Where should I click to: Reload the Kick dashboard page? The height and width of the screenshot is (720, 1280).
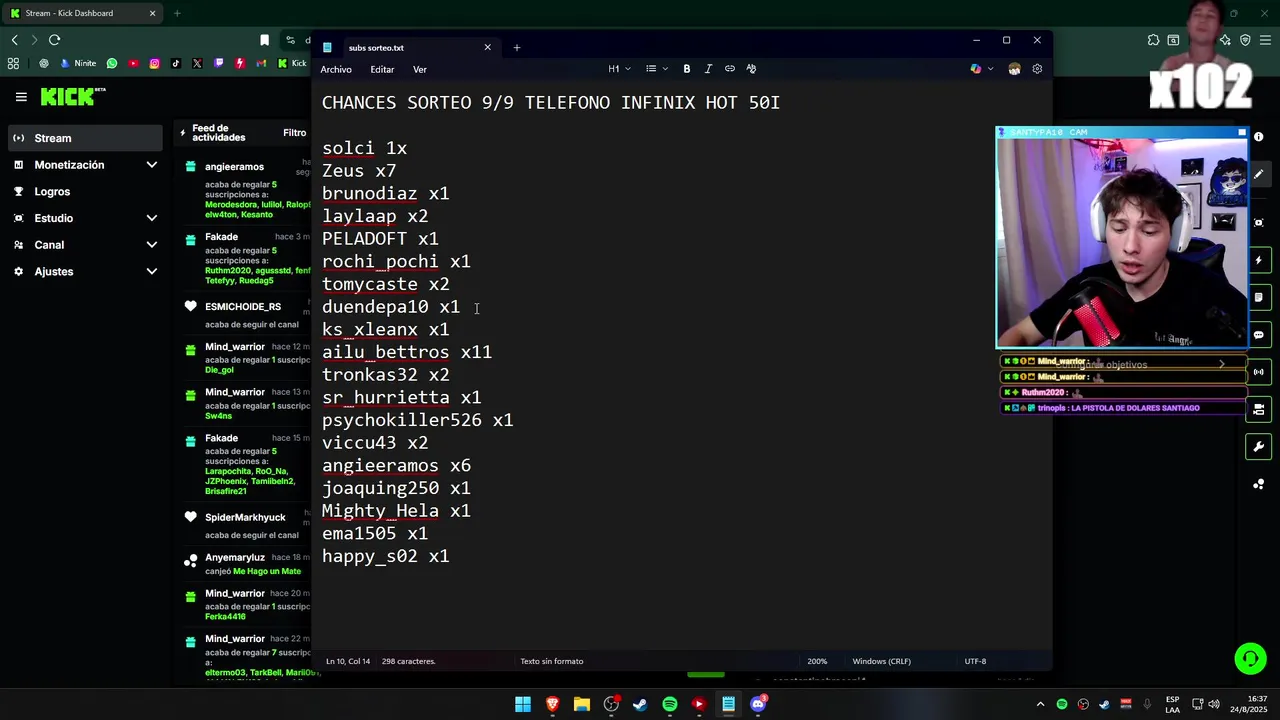click(x=54, y=40)
